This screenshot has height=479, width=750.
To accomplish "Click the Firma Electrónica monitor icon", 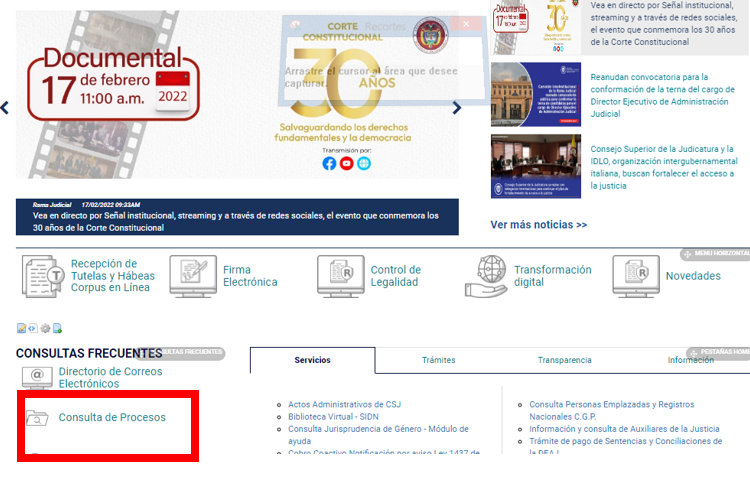I will click(193, 276).
